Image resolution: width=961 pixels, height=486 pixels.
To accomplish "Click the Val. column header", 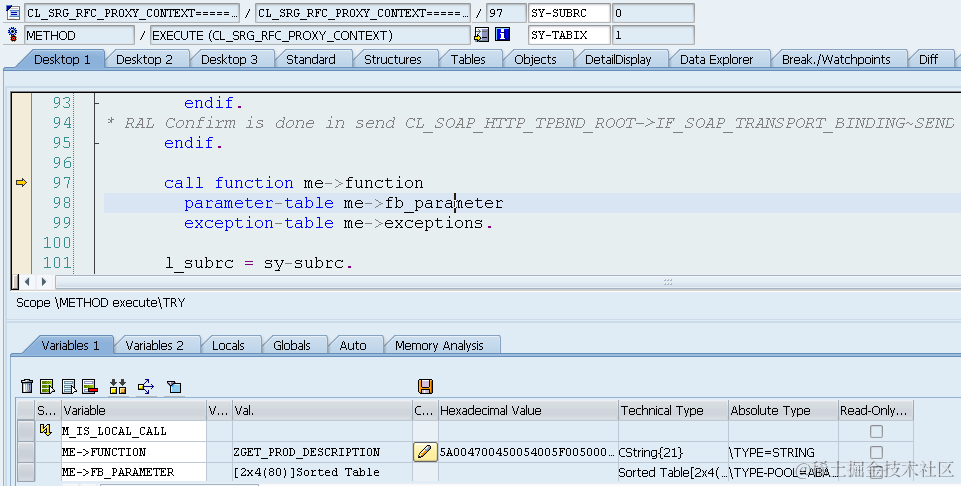I will (x=322, y=411).
